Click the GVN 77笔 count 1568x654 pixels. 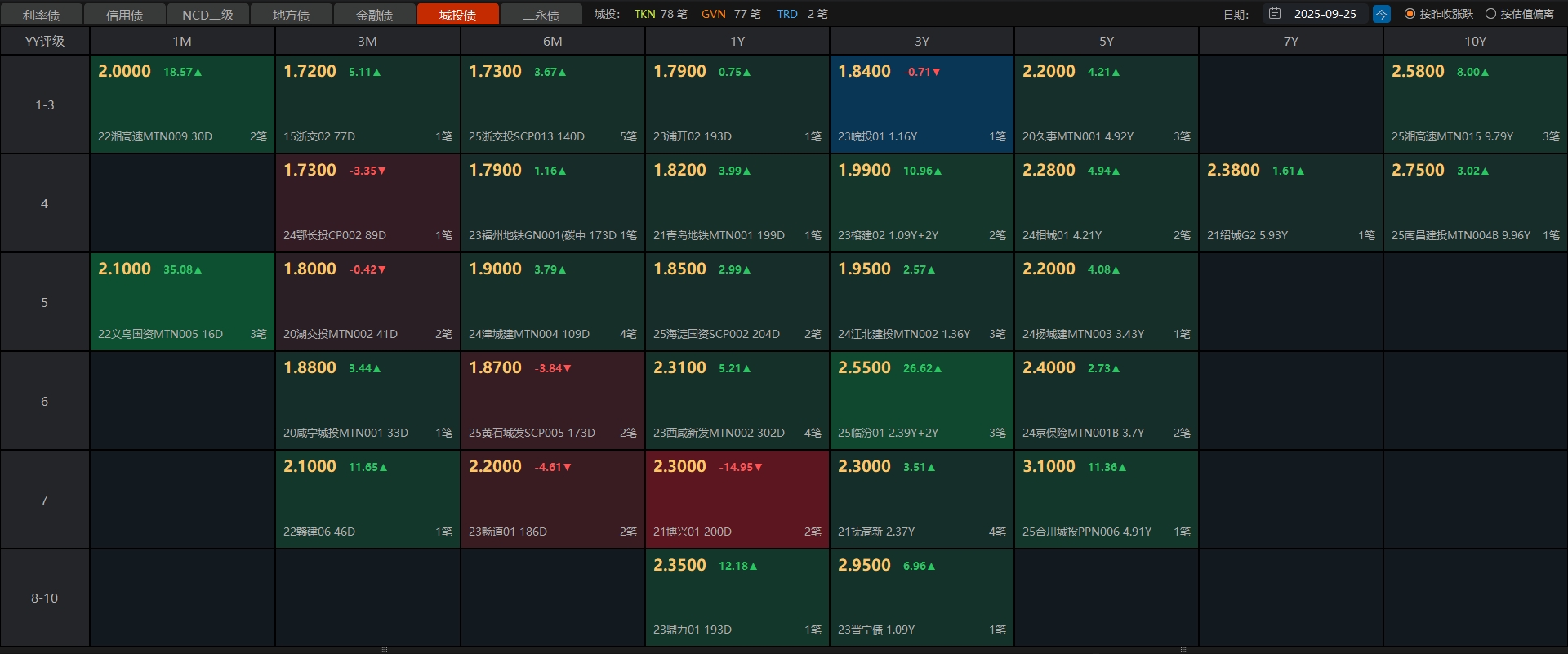pyautogui.click(x=731, y=14)
